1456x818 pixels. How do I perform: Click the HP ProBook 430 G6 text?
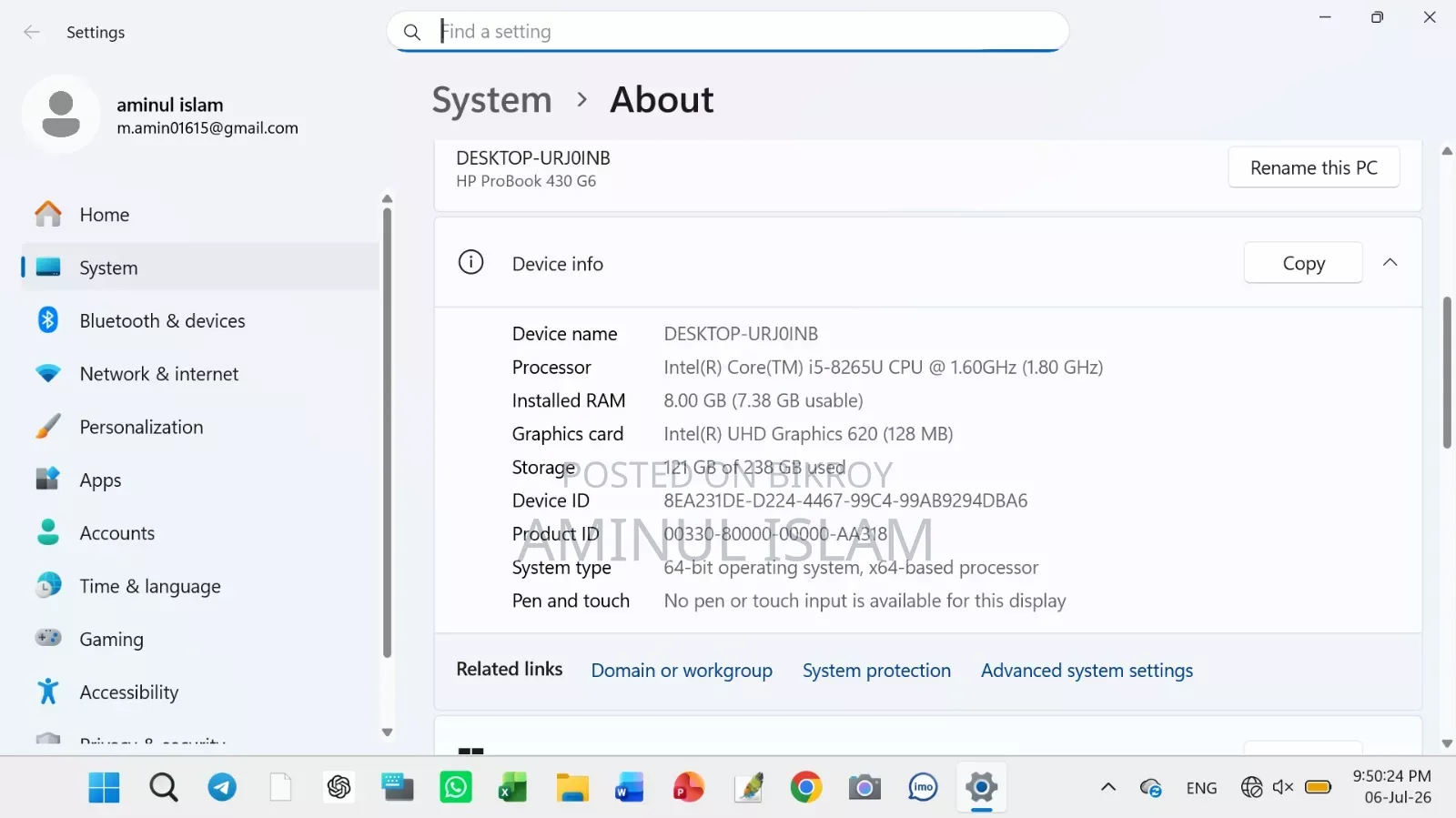(x=526, y=181)
